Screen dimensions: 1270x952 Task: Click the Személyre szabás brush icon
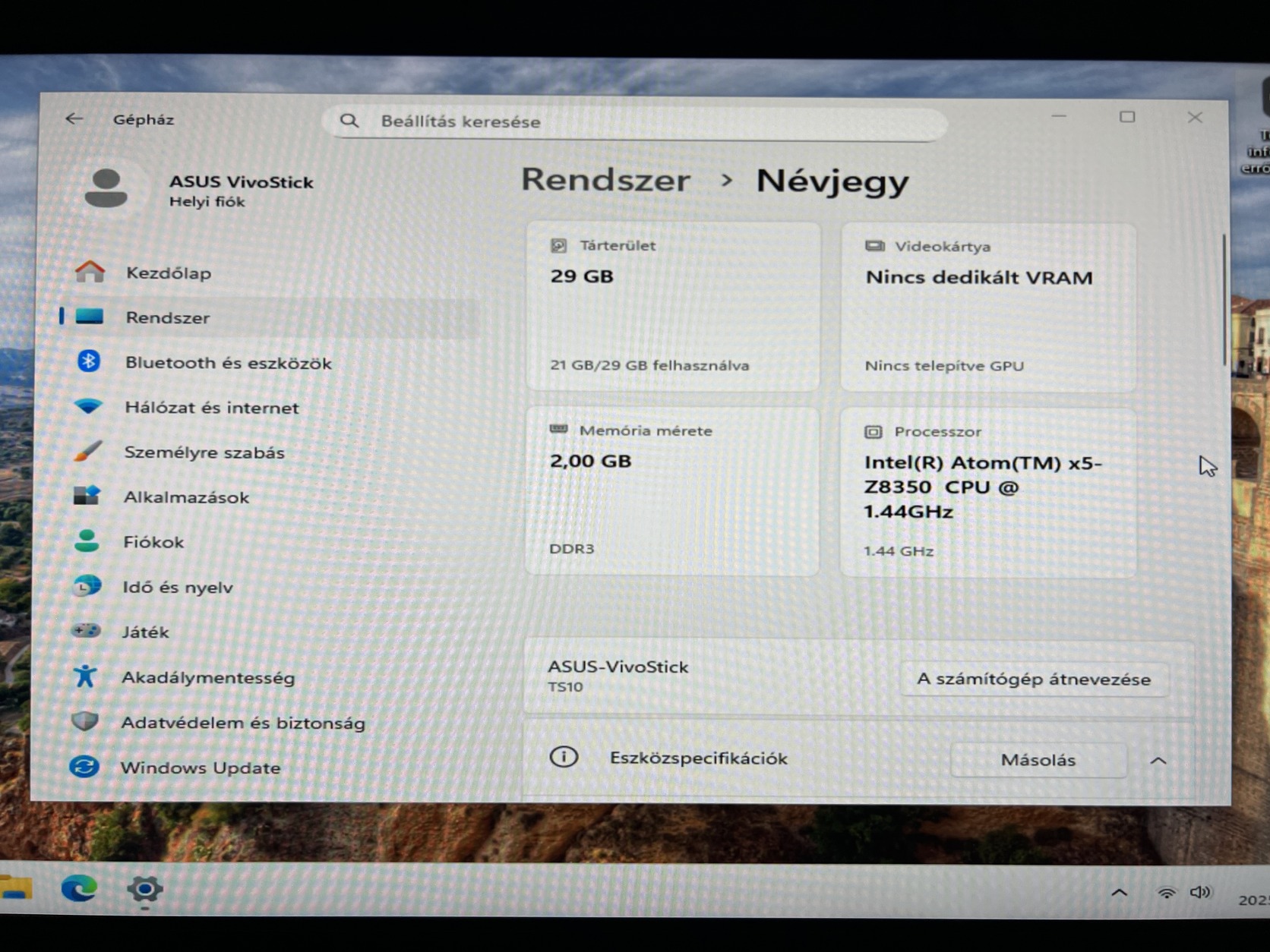click(87, 451)
